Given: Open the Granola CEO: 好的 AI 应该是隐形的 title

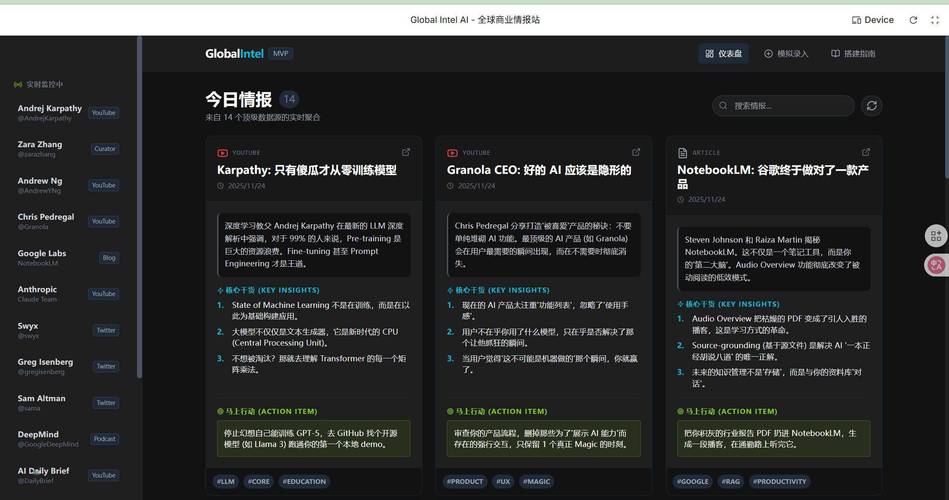Looking at the screenshot, I should coord(539,170).
